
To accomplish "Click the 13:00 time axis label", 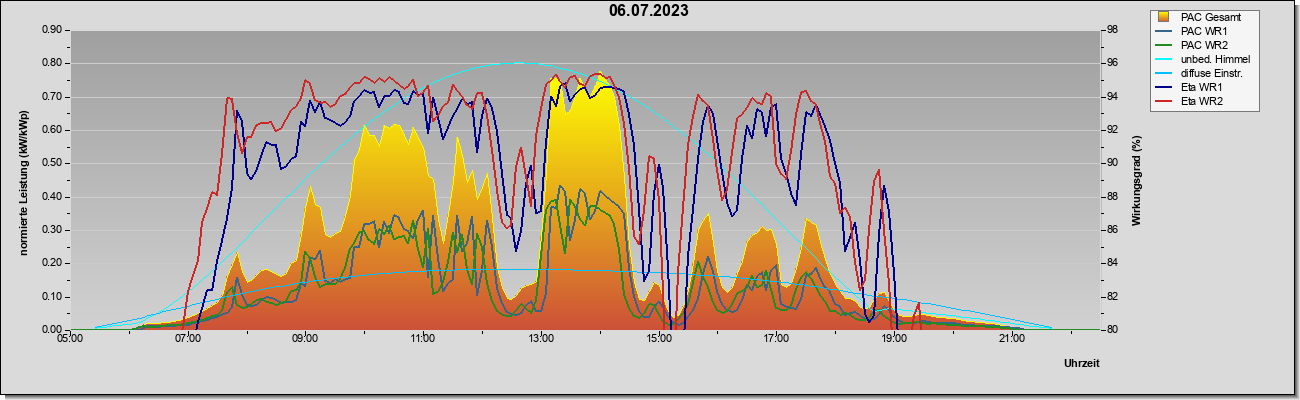I will [541, 340].
